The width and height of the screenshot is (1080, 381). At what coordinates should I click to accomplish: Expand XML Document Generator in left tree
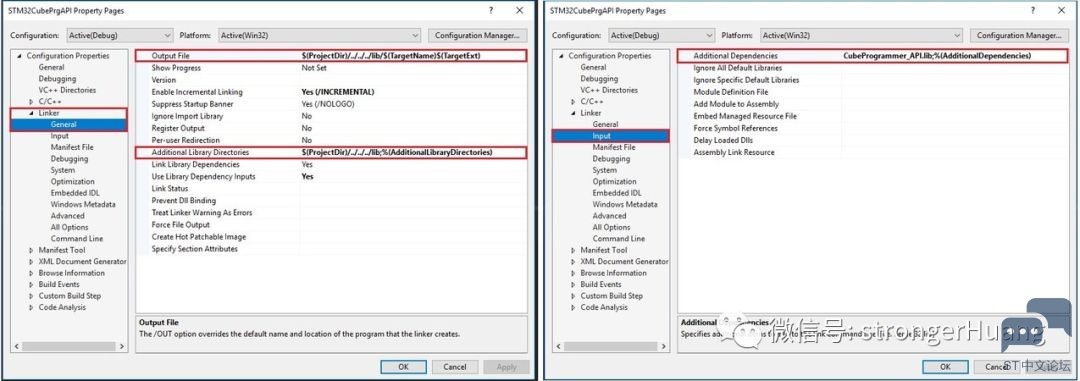tap(31, 262)
